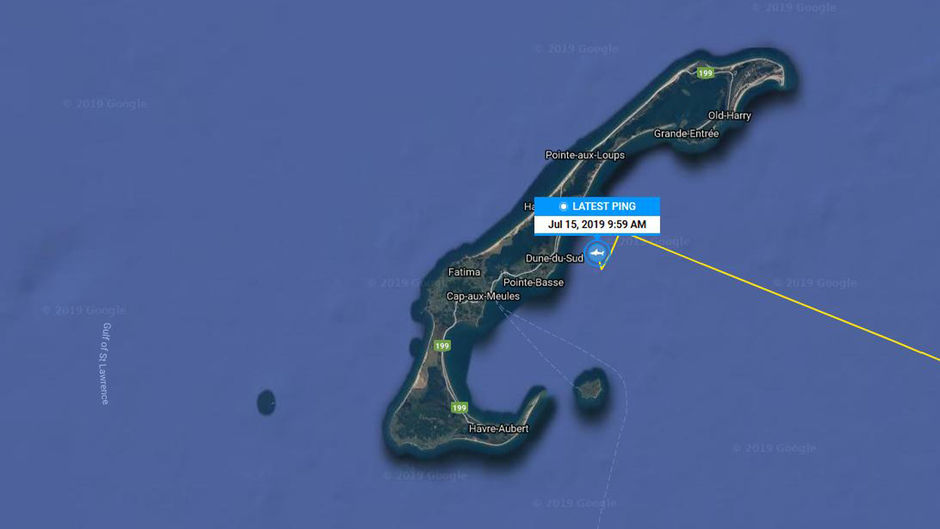940x529 pixels.
Task: Click the shark tracker ping icon
Action: (x=596, y=253)
